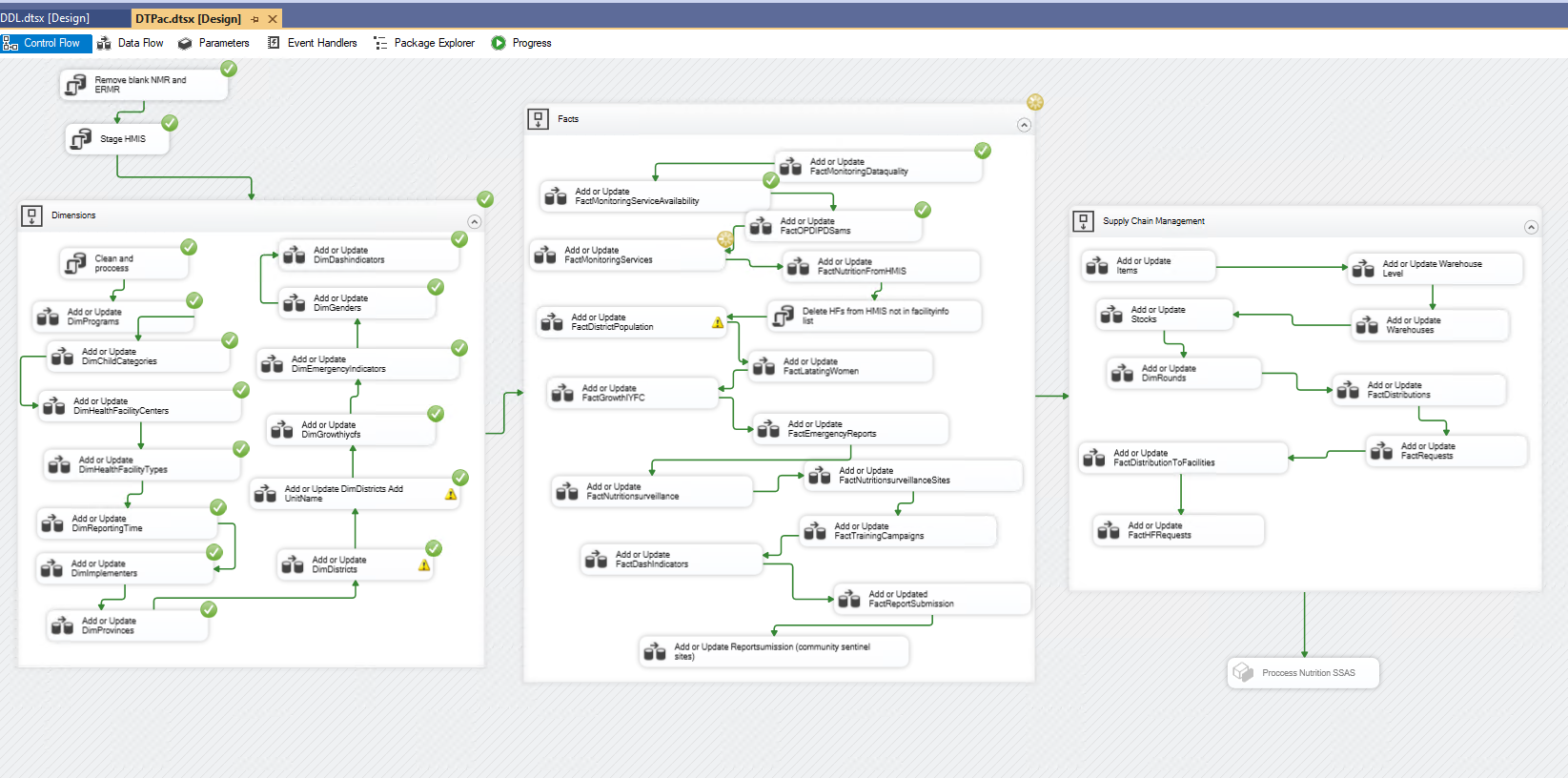
Task: Select the Process Nutrition SSAS cube icon
Action: point(1243,672)
